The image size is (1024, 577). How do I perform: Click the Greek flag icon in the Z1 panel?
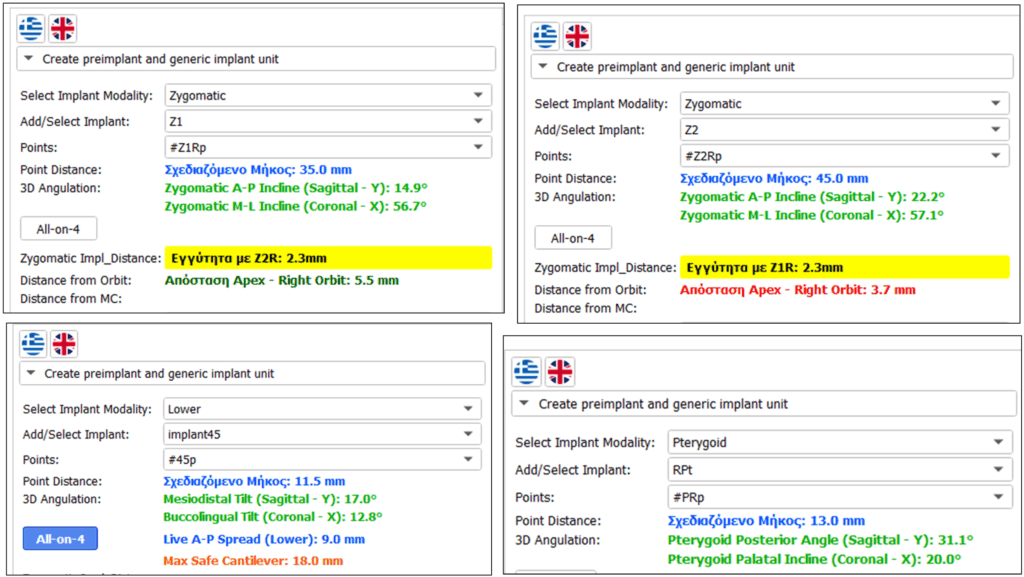point(31,29)
